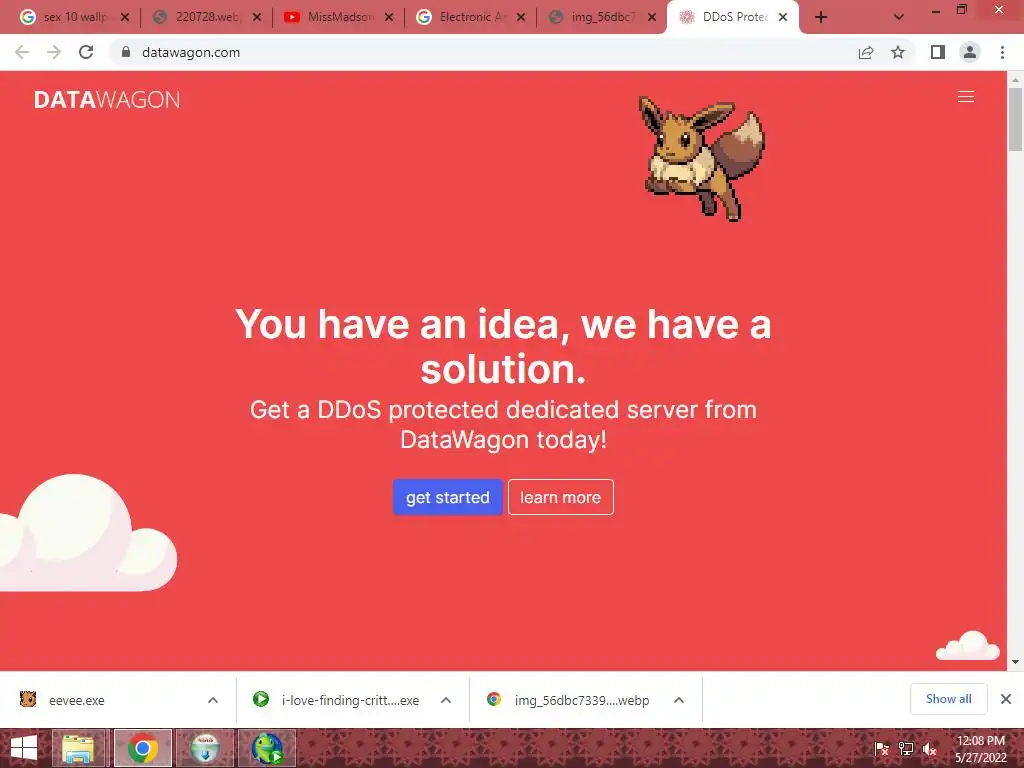Image resolution: width=1024 pixels, height=768 pixels.
Task: Click the padlock site info icon
Action: pyautogui.click(x=126, y=52)
